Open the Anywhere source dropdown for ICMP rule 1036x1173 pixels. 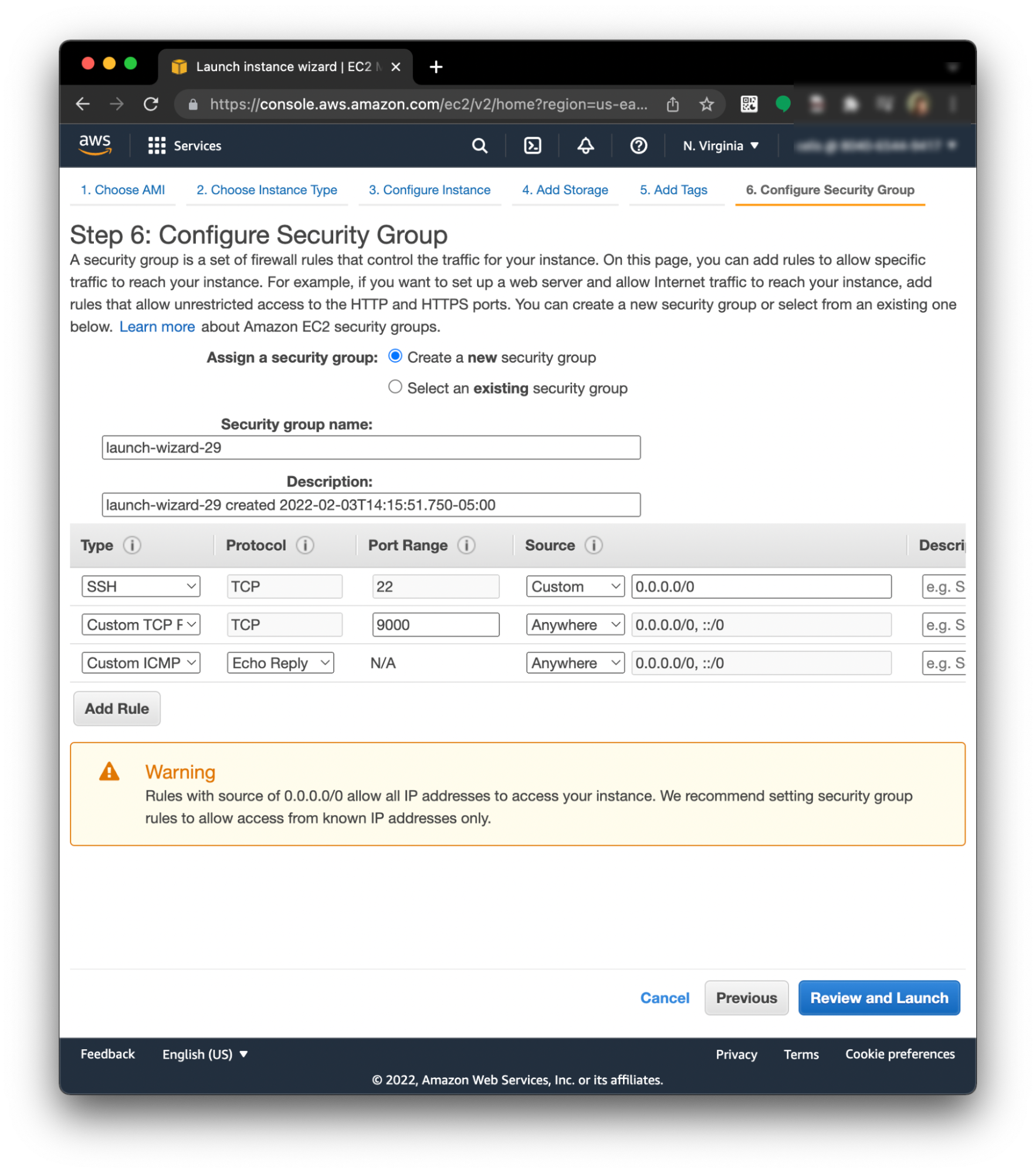pyautogui.click(x=575, y=662)
